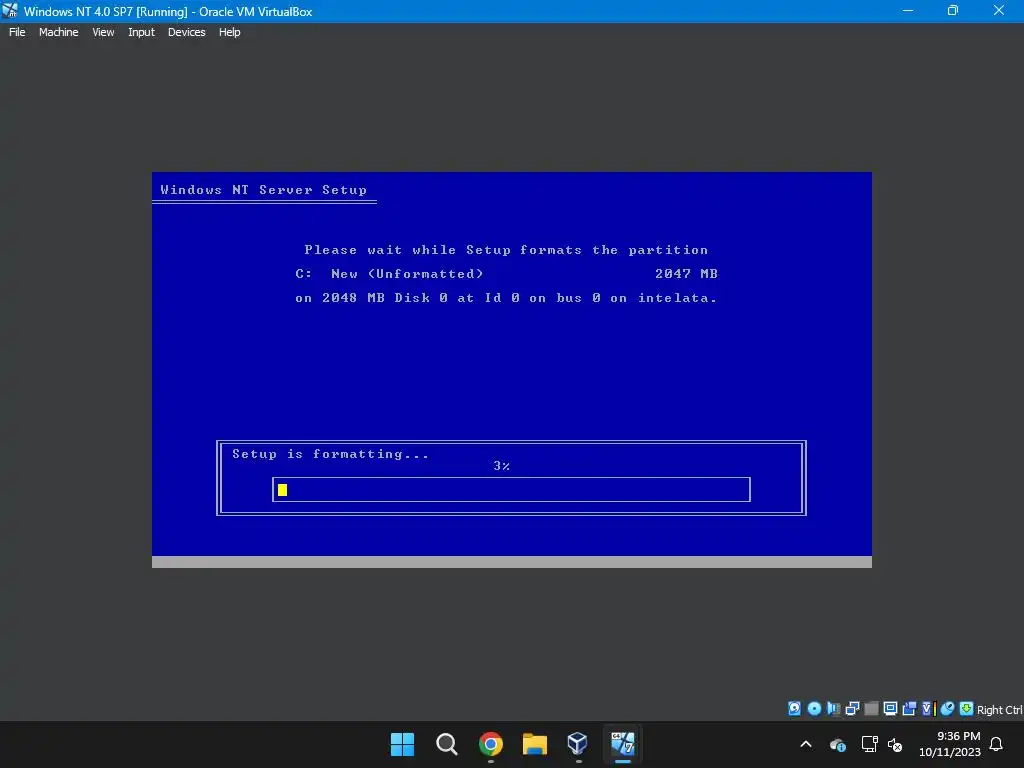The width and height of the screenshot is (1024, 768).
Task: Click the green-arrow keyboard capture indicator
Action: pos(967,709)
